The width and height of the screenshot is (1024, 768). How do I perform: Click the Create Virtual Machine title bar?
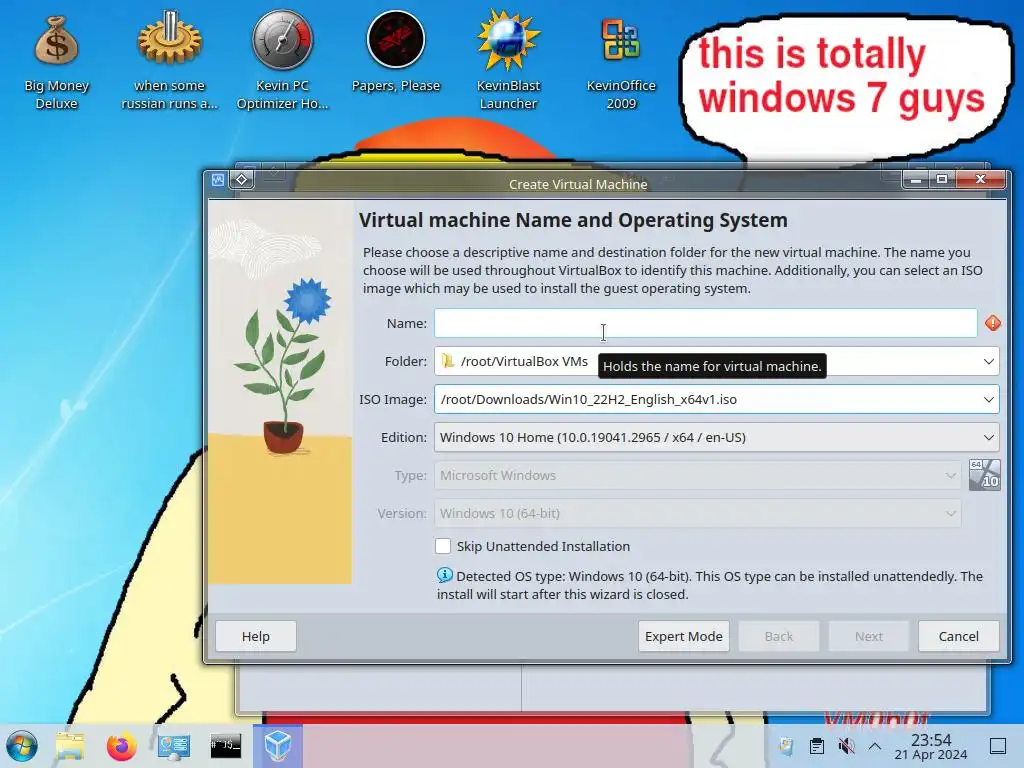pos(578,184)
